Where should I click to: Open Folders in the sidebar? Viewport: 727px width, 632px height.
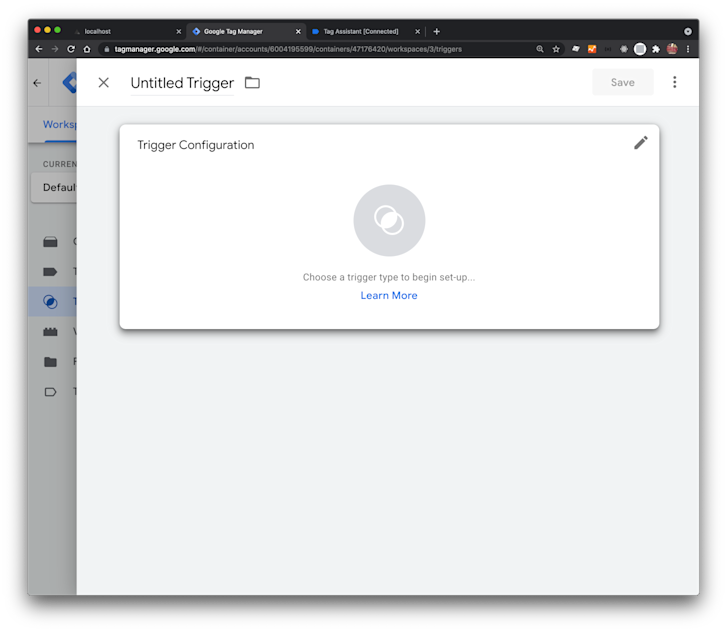point(53,362)
